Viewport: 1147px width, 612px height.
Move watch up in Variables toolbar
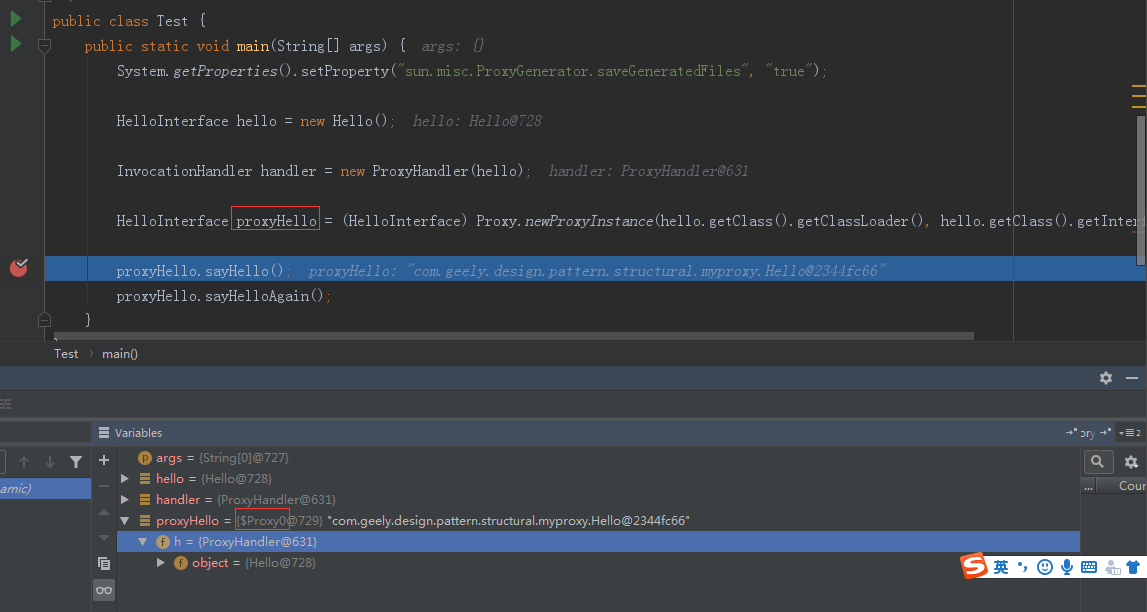104,512
